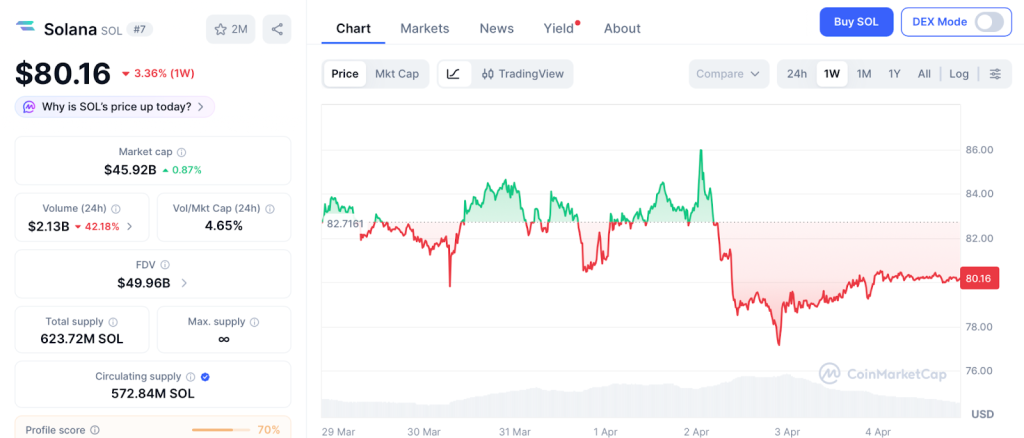This screenshot has width=1024, height=438.
Task: Click Circulating supply verified badge
Action: (205, 377)
